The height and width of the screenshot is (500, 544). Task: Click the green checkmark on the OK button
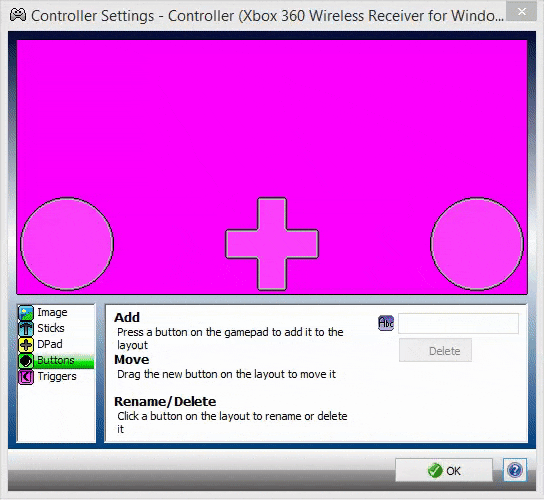click(435, 471)
